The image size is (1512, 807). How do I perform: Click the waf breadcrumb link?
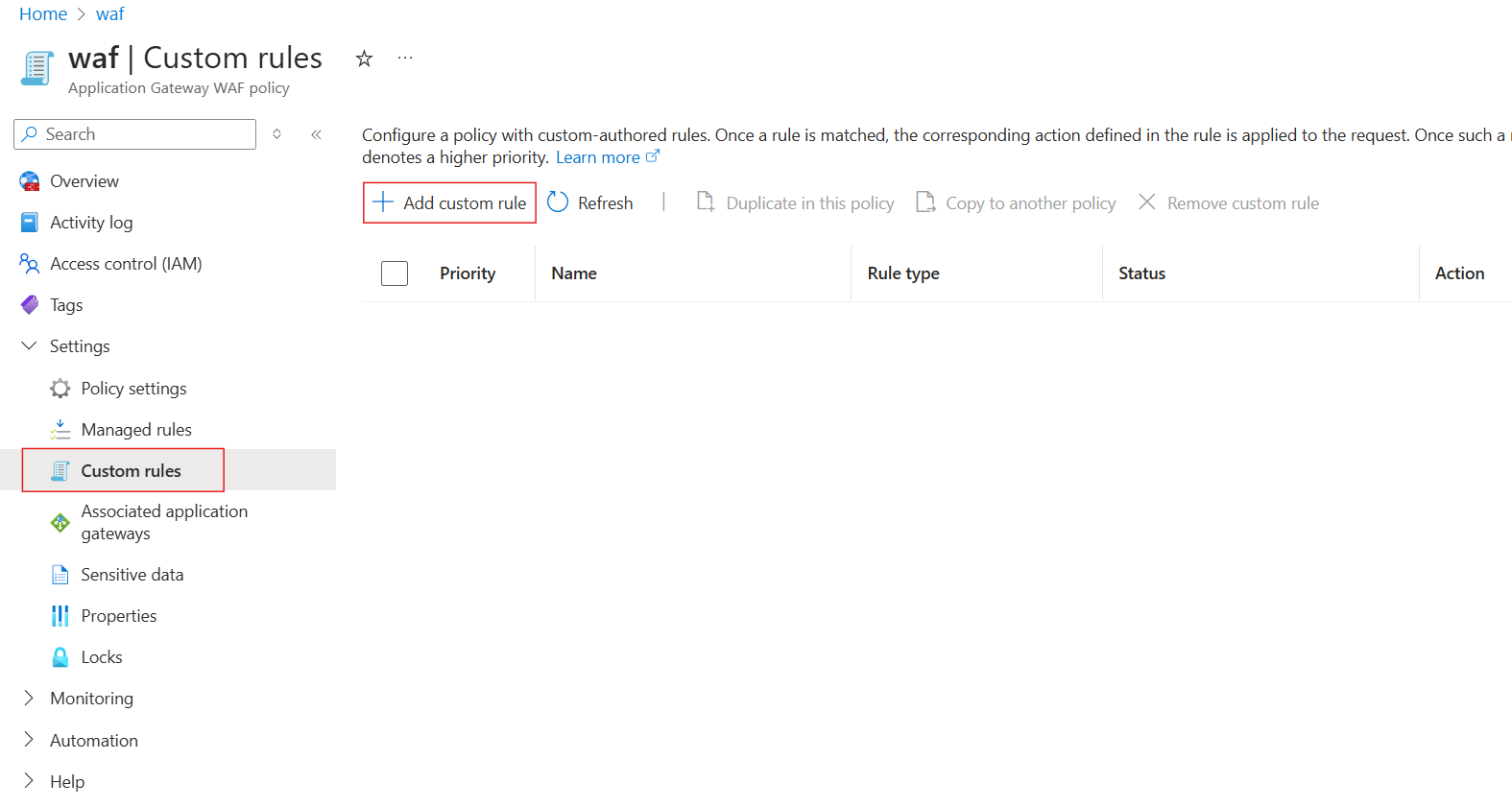[x=110, y=14]
